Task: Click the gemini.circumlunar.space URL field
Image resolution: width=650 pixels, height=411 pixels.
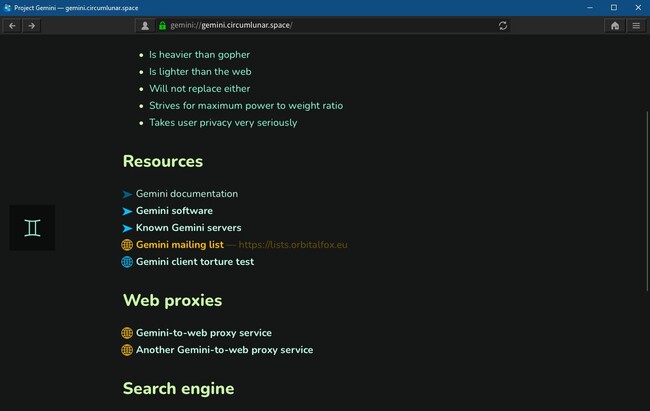Action: coord(332,25)
